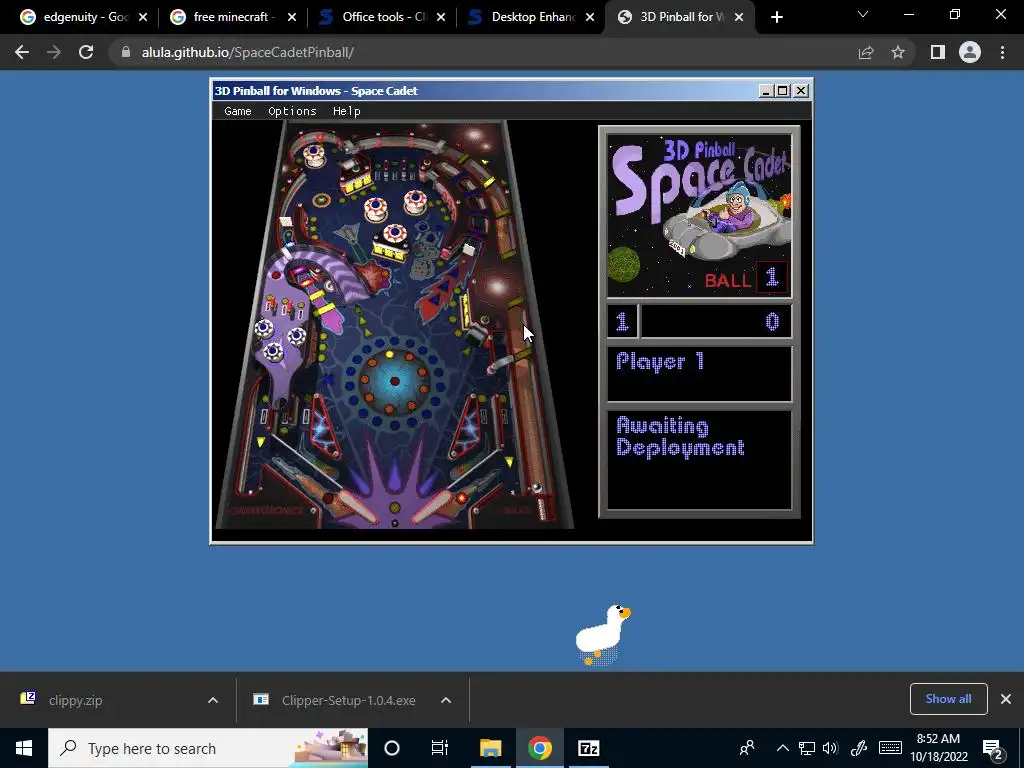Open the pen workspace tray icon
Viewport: 1024px width, 768px height.
pyautogui.click(x=859, y=748)
